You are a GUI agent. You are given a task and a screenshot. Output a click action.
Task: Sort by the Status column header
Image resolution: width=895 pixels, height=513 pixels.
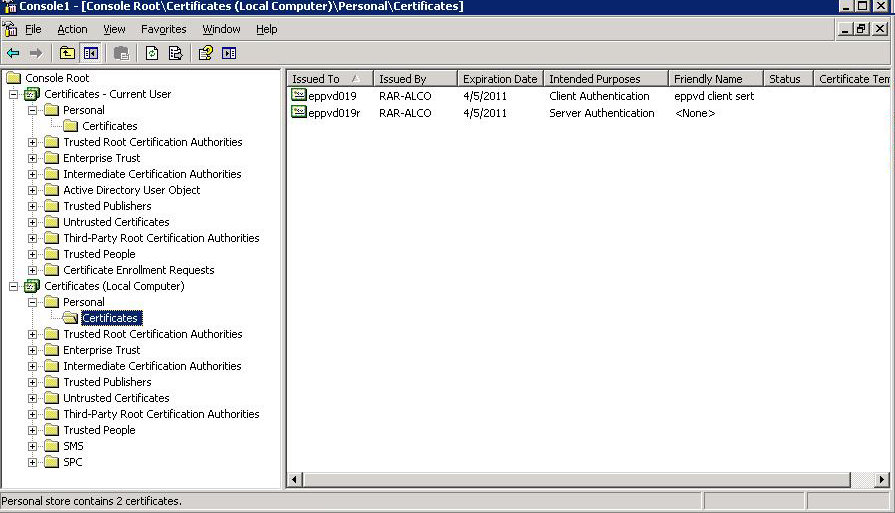pos(788,79)
